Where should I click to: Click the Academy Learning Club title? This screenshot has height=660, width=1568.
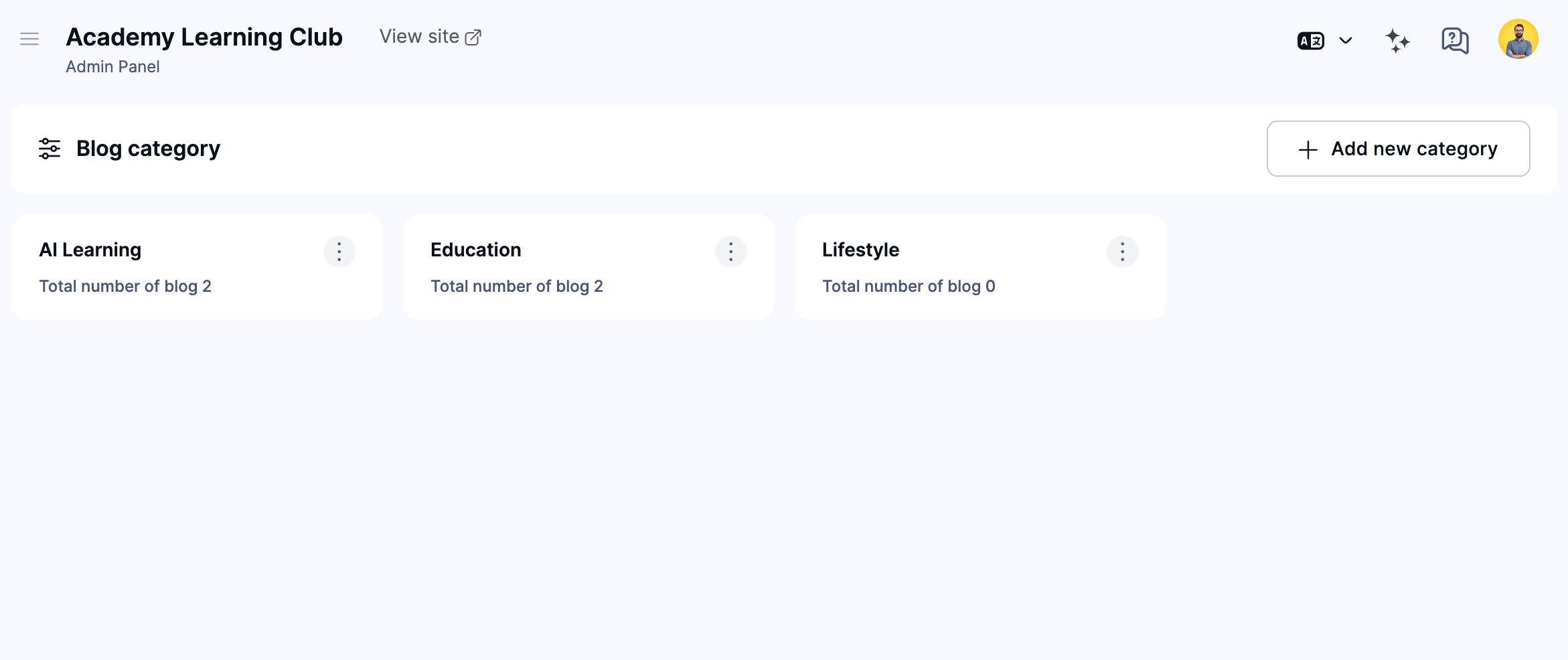point(203,37)
